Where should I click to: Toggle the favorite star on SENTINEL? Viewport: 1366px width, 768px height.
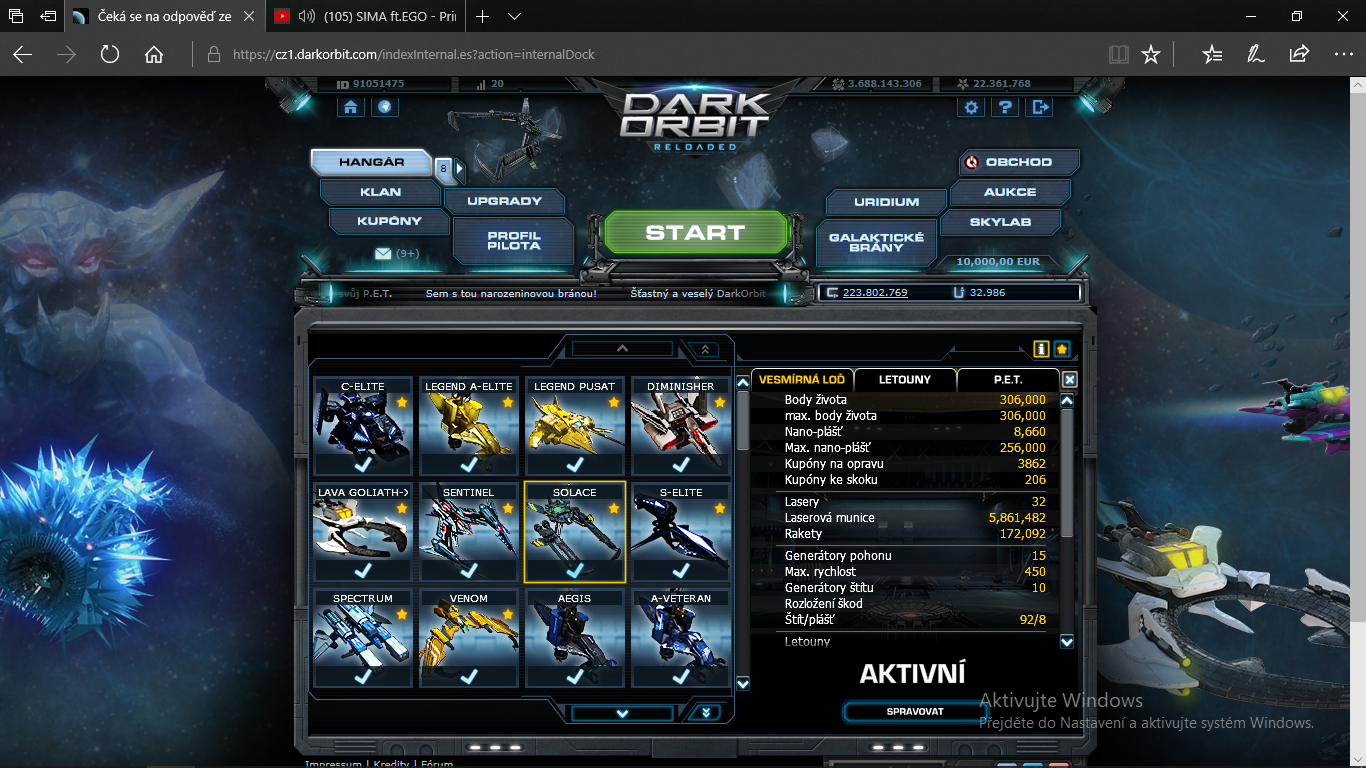coord(507,508)
